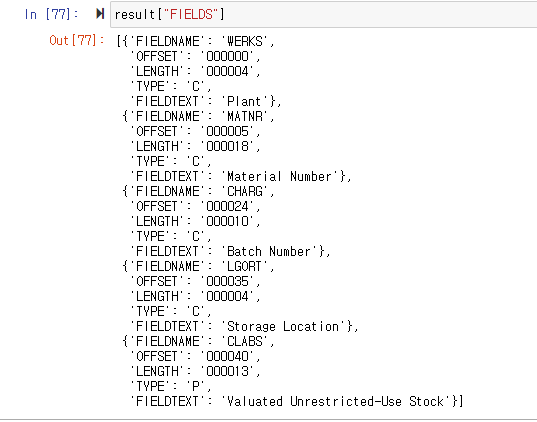Click the 'TYPE': 'P' line
Image resolution: width=537 pixels, height=422 pixels.
(x=171, y=387)
